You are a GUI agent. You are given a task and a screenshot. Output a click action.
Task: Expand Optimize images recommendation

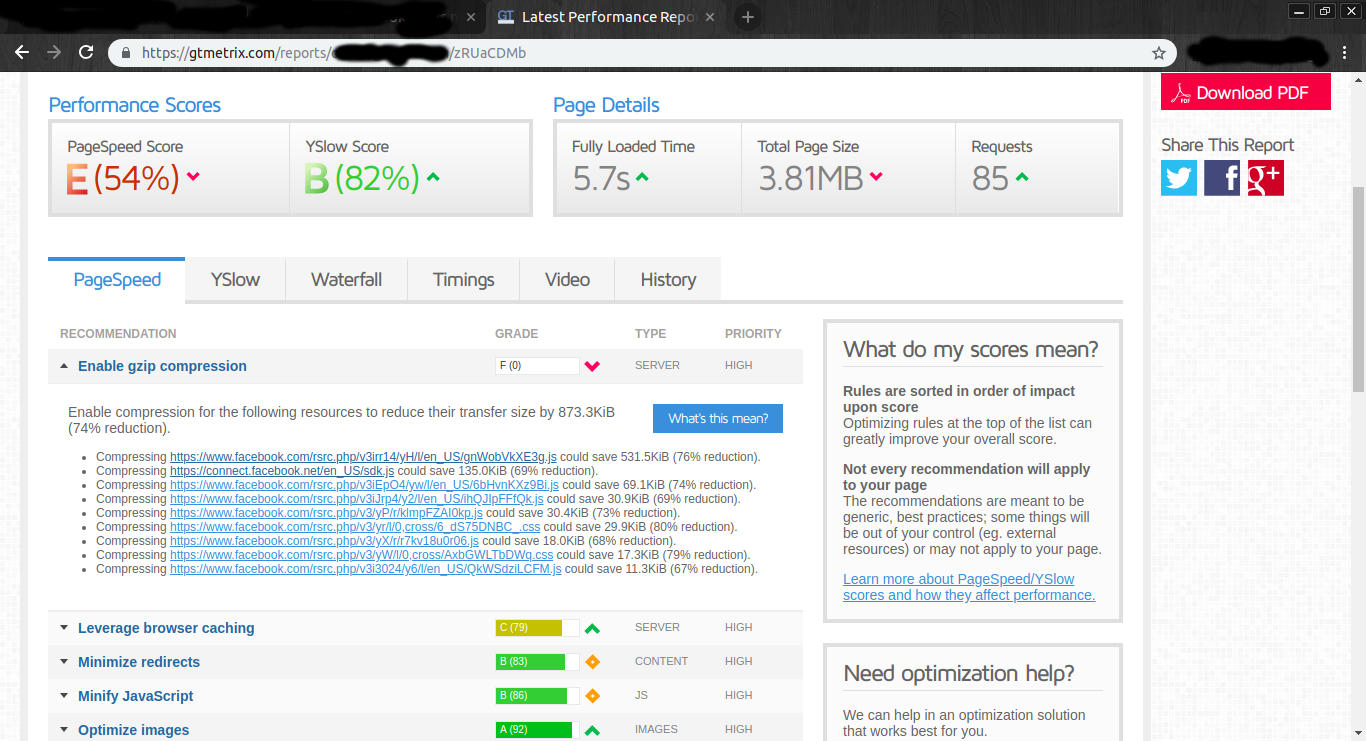[64, 730]
